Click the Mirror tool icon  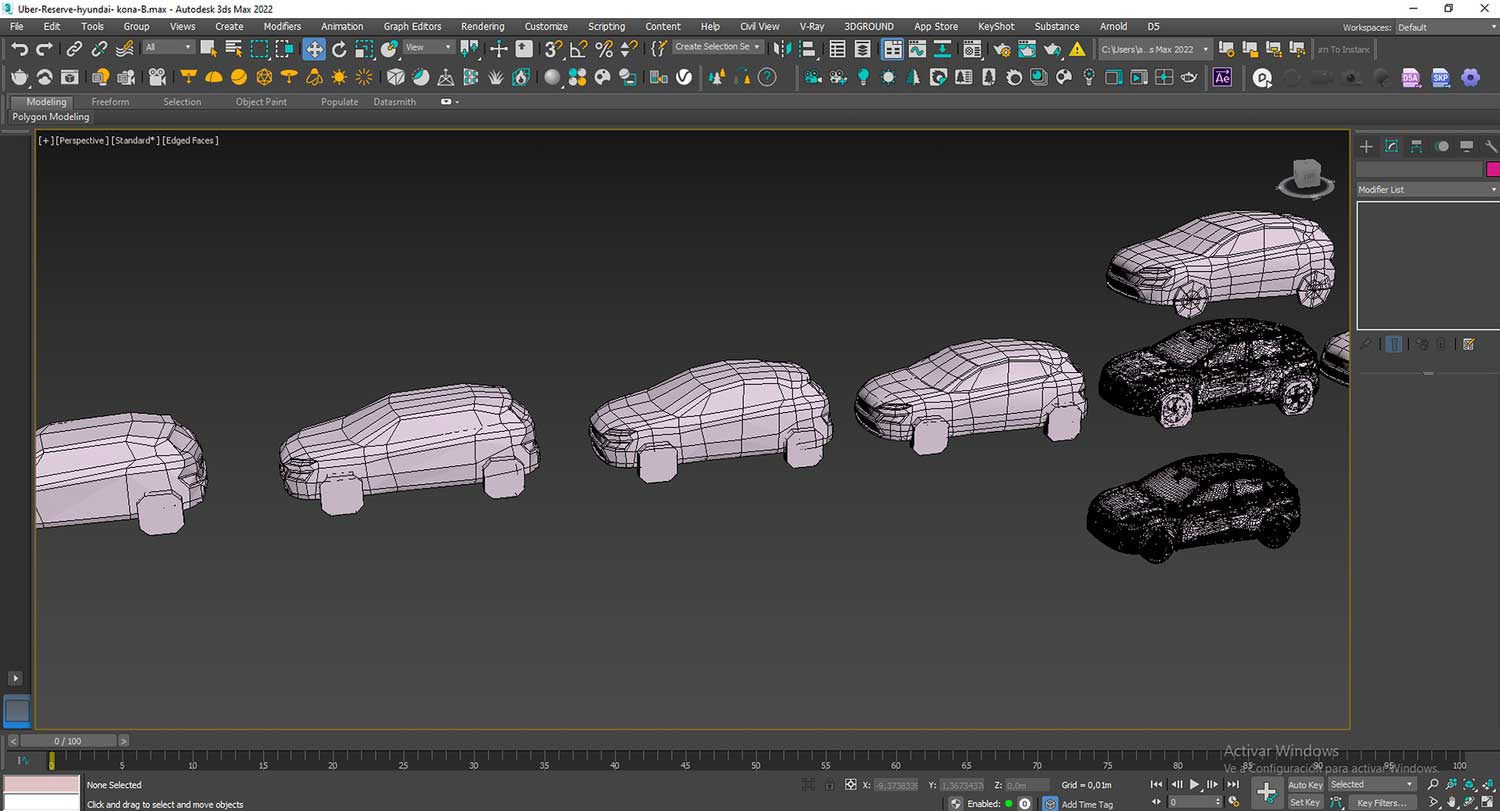click(782, 48)
